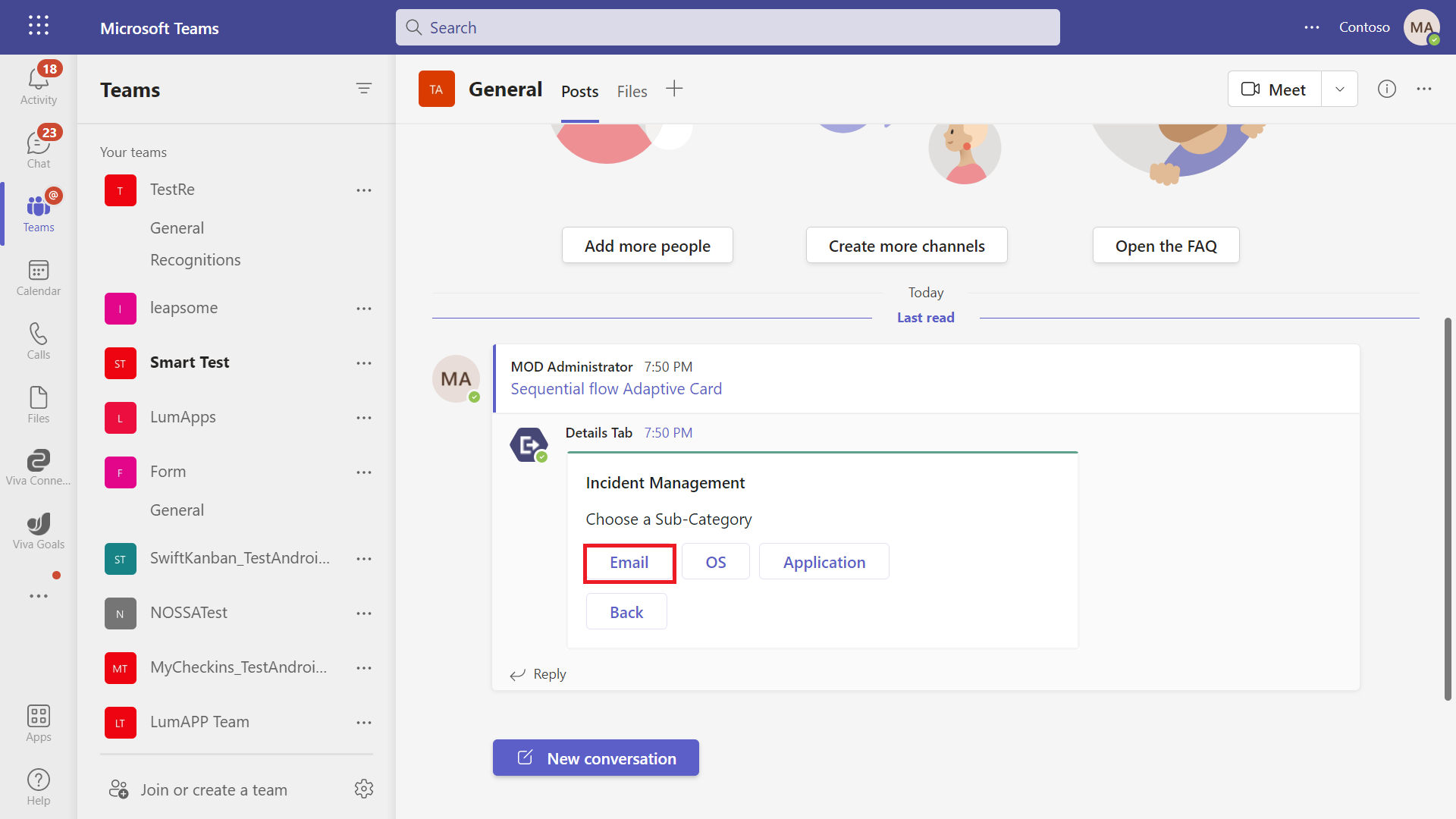
Task: Open the Calendar app
Action: [x=39, y=278]
